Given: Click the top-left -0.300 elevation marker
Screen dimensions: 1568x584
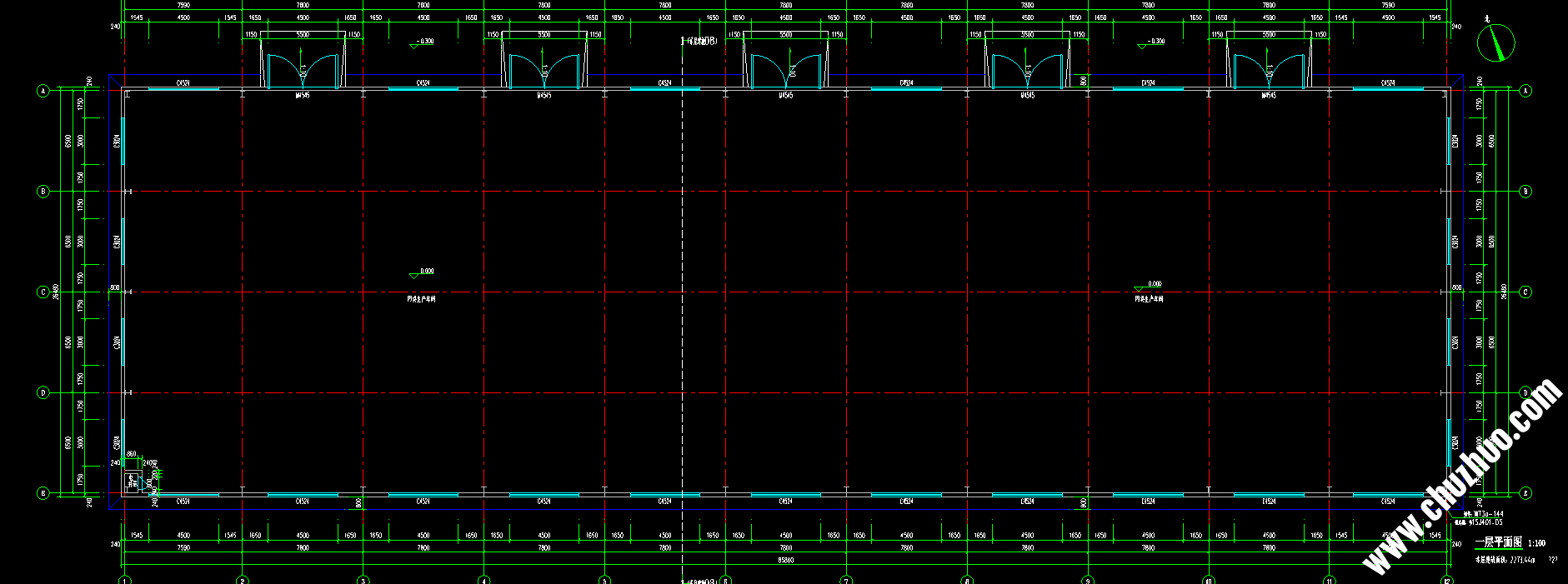Looking at the screenshot, I should coord(415,45).
